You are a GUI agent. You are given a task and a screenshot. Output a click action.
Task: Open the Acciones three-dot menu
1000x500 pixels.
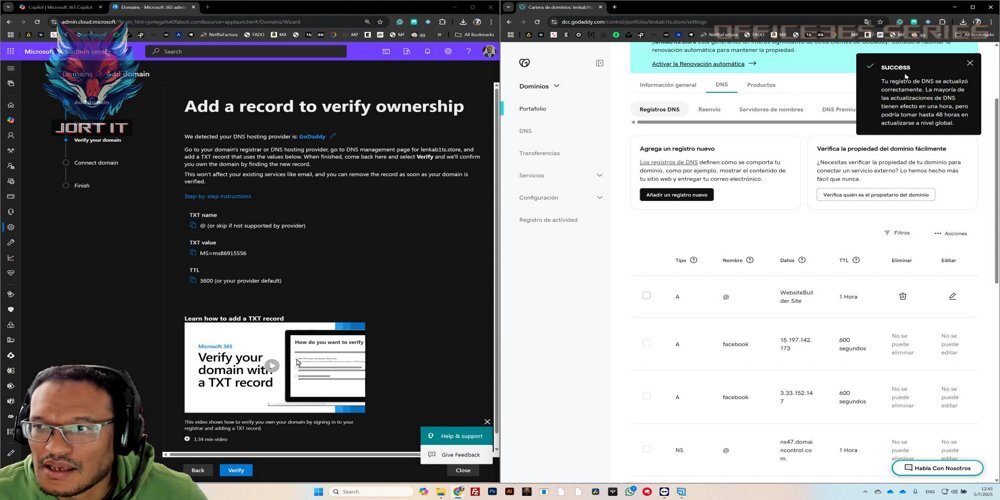tap(950, 233)
